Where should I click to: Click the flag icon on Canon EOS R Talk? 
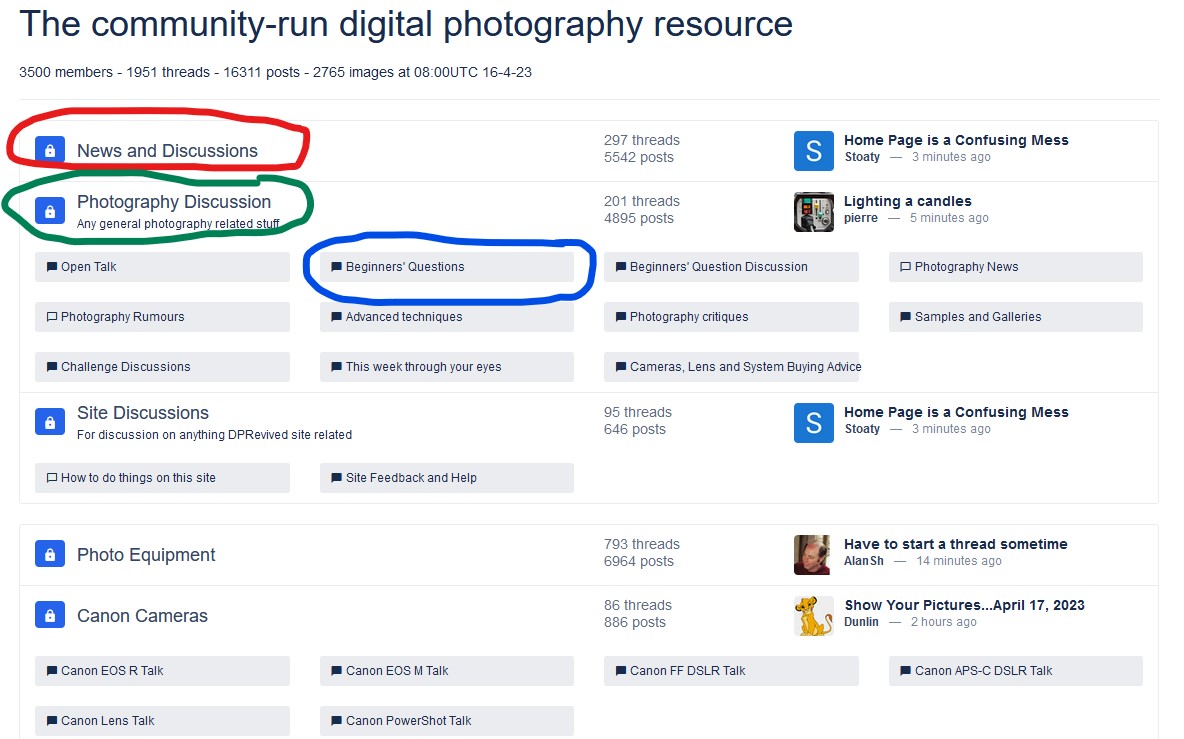52,671
